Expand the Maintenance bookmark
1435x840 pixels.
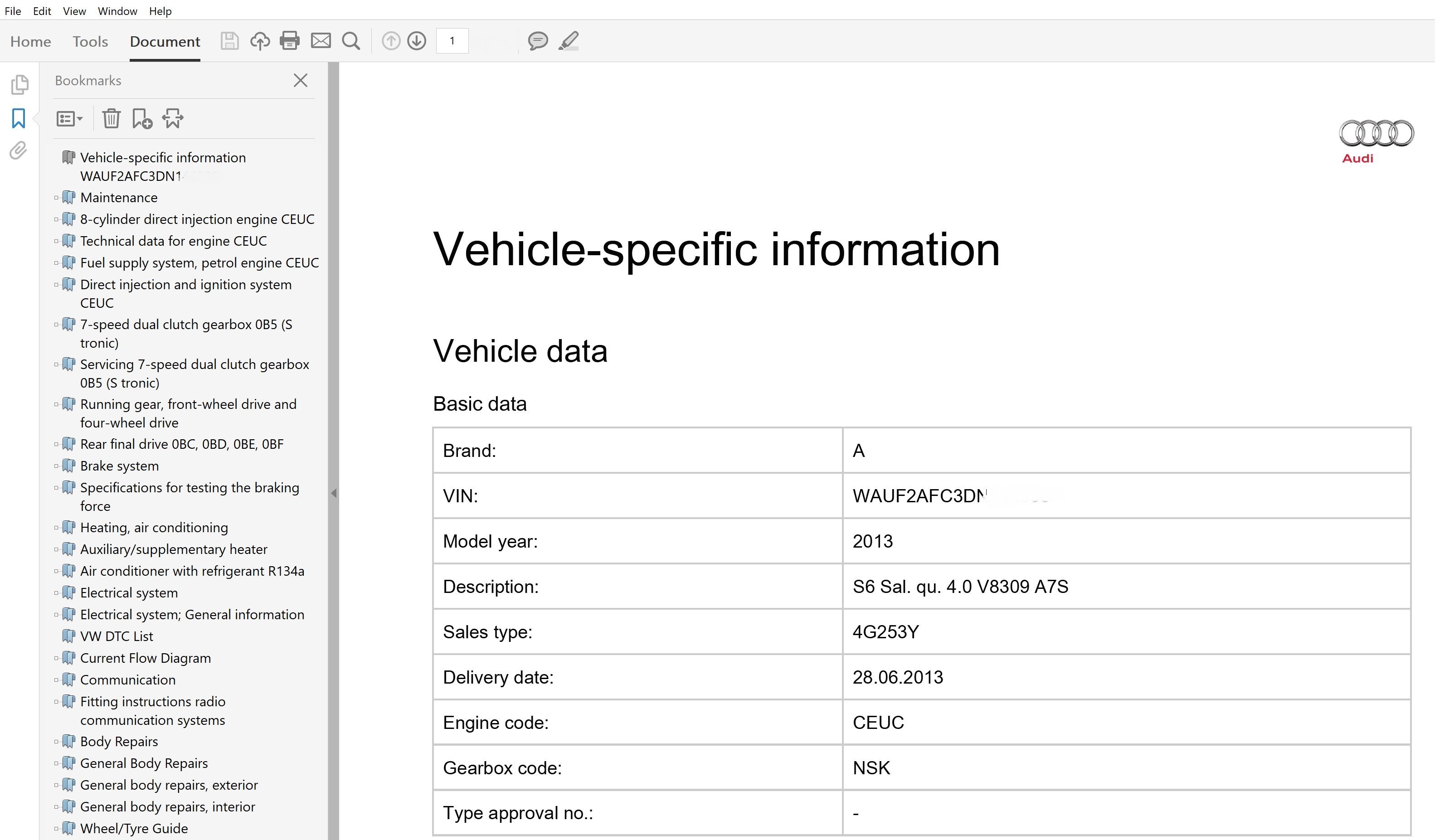(56, 198)
